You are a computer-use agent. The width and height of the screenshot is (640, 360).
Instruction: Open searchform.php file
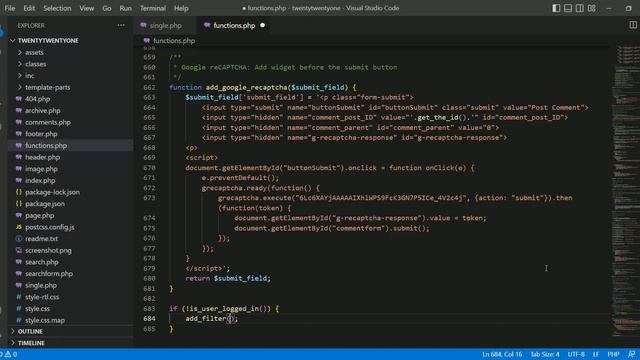point(49,273)
